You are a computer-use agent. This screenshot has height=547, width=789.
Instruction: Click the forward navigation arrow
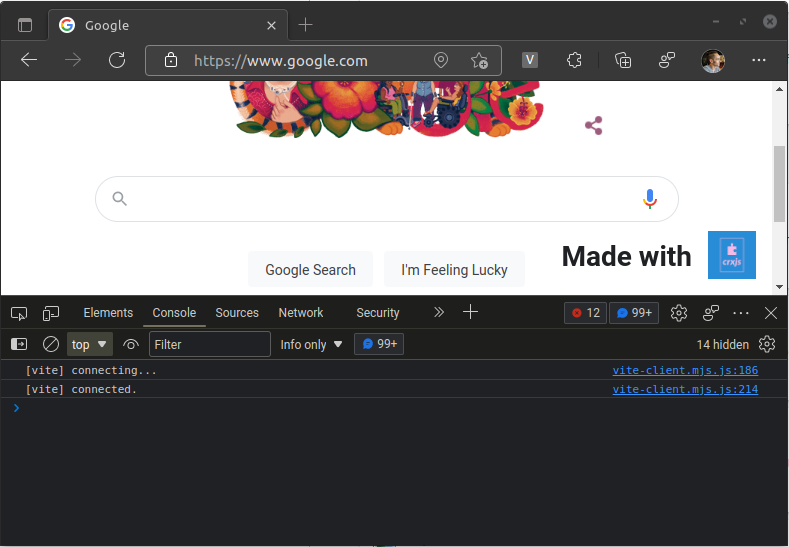[x=73, y=60]
